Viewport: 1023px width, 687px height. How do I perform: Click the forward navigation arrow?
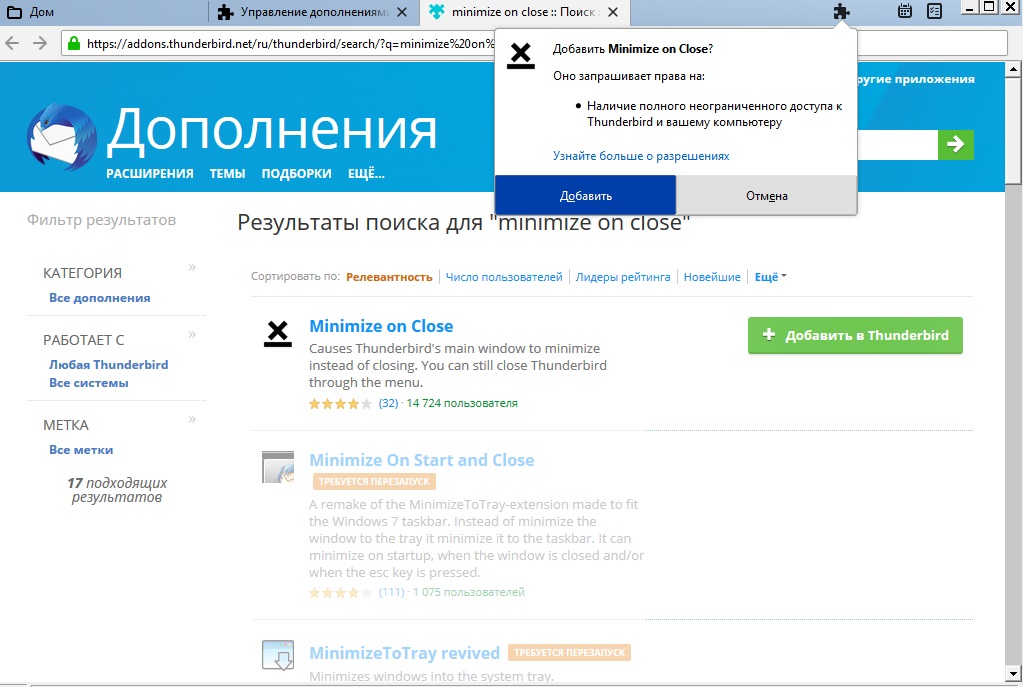click(40, 43)
